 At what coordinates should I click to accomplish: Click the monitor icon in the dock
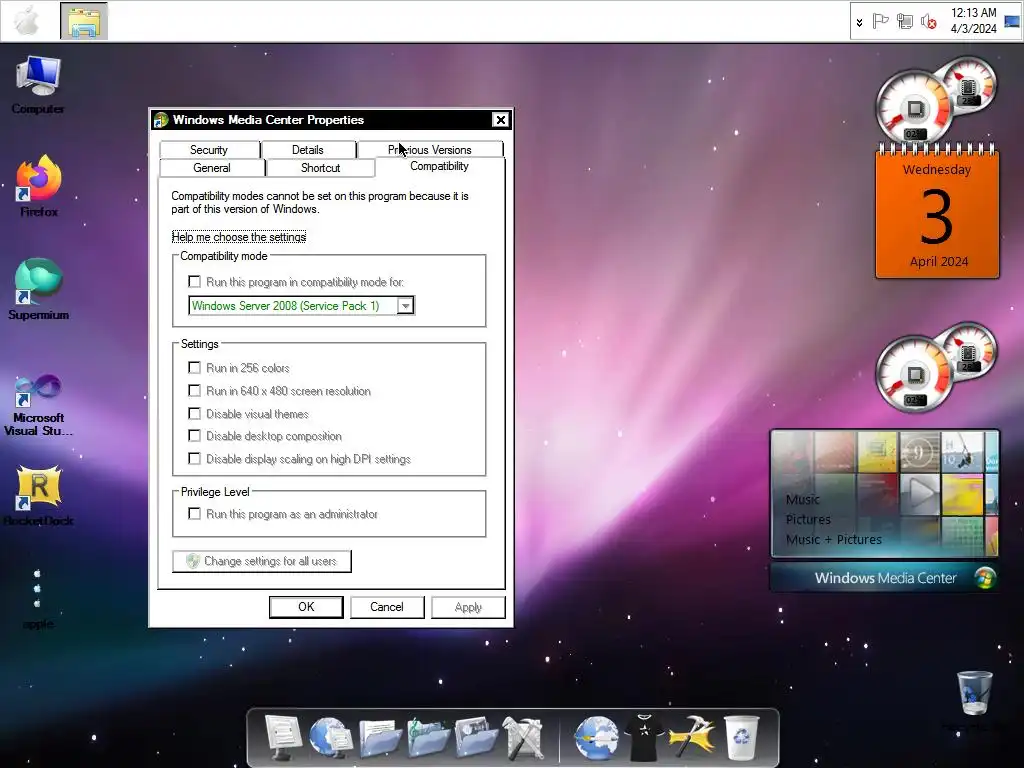[x=283, y=737]
